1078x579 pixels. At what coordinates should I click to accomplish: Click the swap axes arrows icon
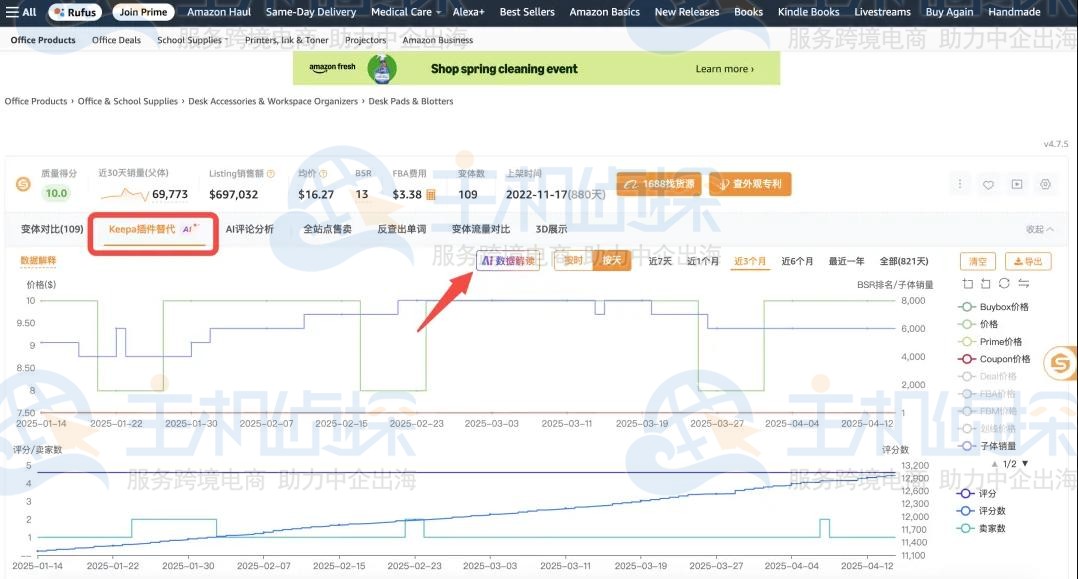click(1023, 284)
